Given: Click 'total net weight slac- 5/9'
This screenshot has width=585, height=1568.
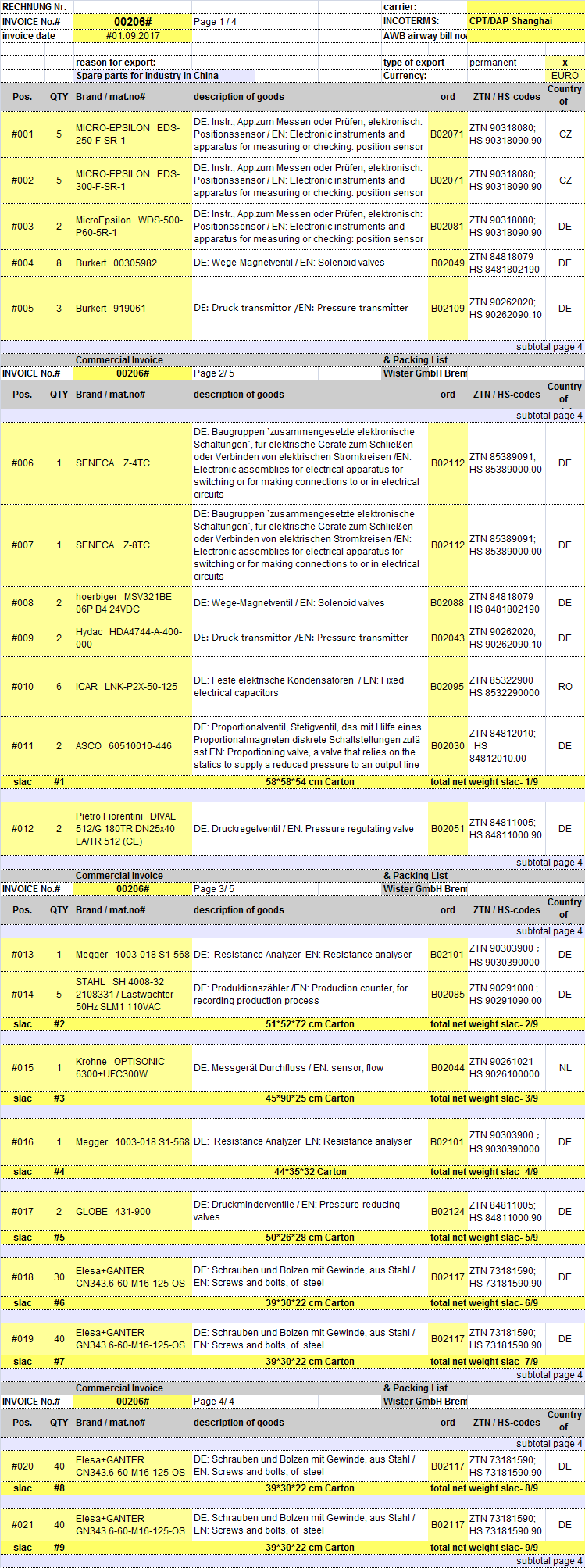Looking at the screenshot, I should click(x=484, y=1238).
